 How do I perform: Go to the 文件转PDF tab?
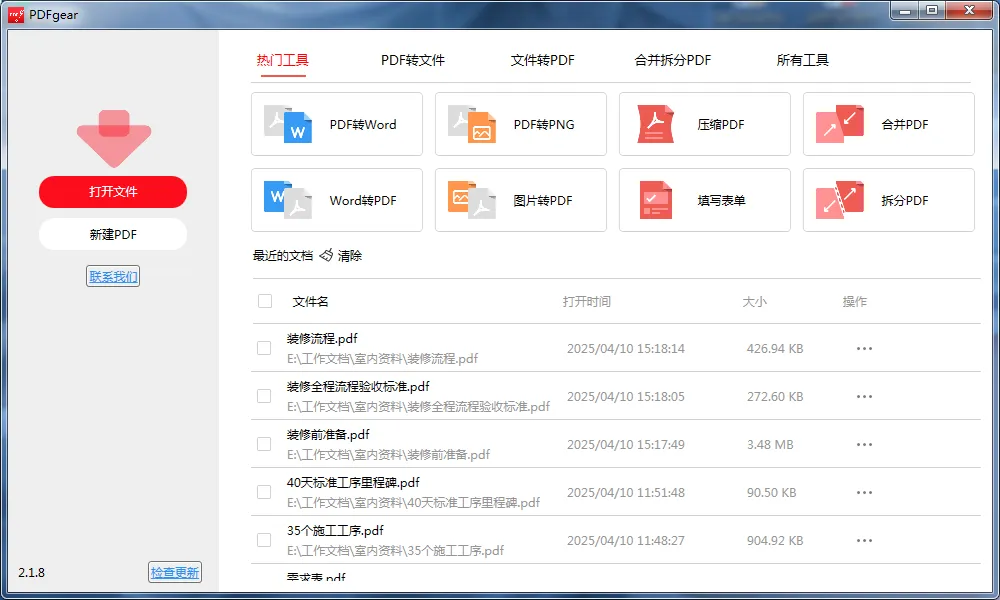point(542,61)
